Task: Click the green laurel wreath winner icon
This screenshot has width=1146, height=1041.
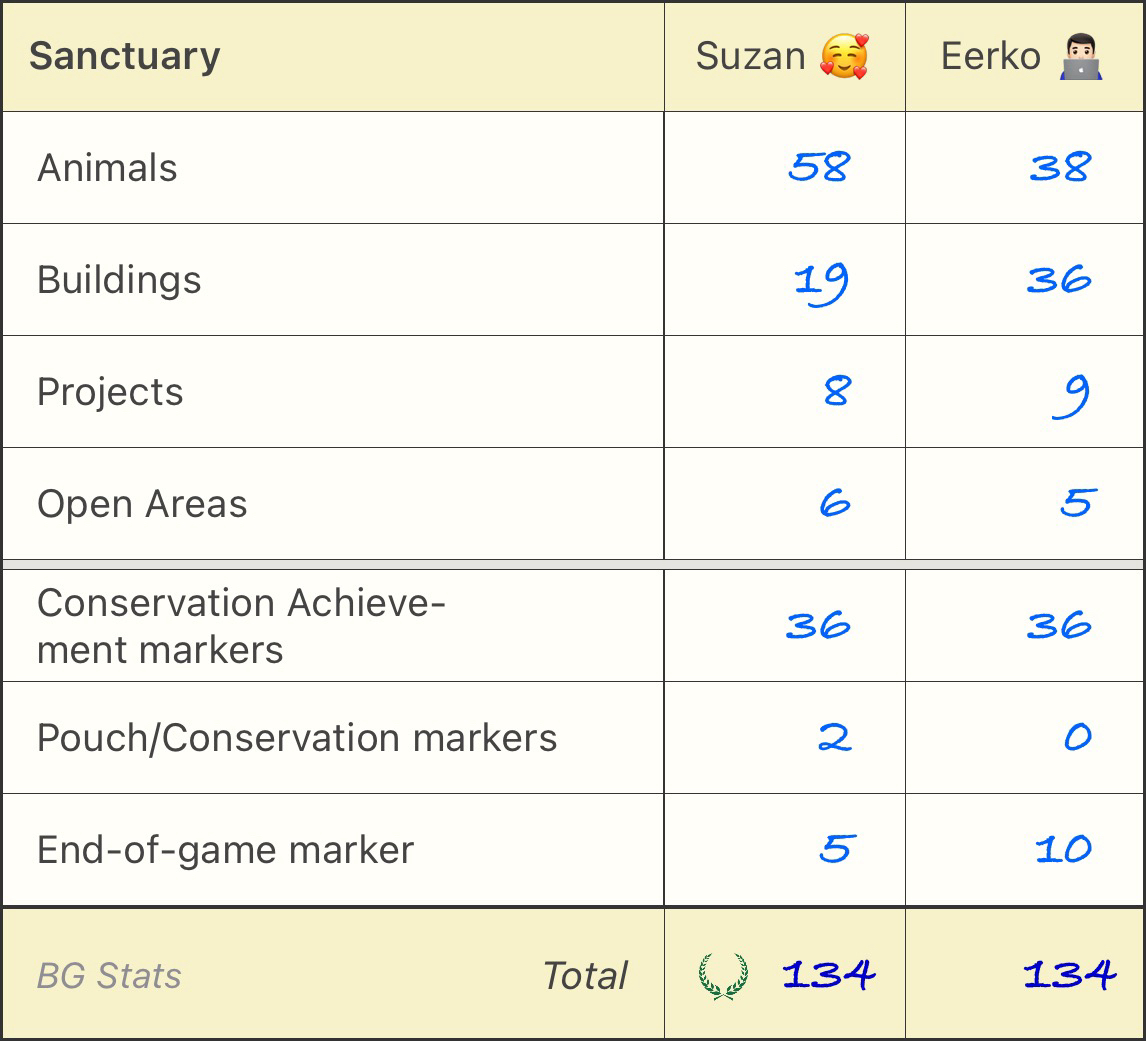Action: [x=722, y=975]
